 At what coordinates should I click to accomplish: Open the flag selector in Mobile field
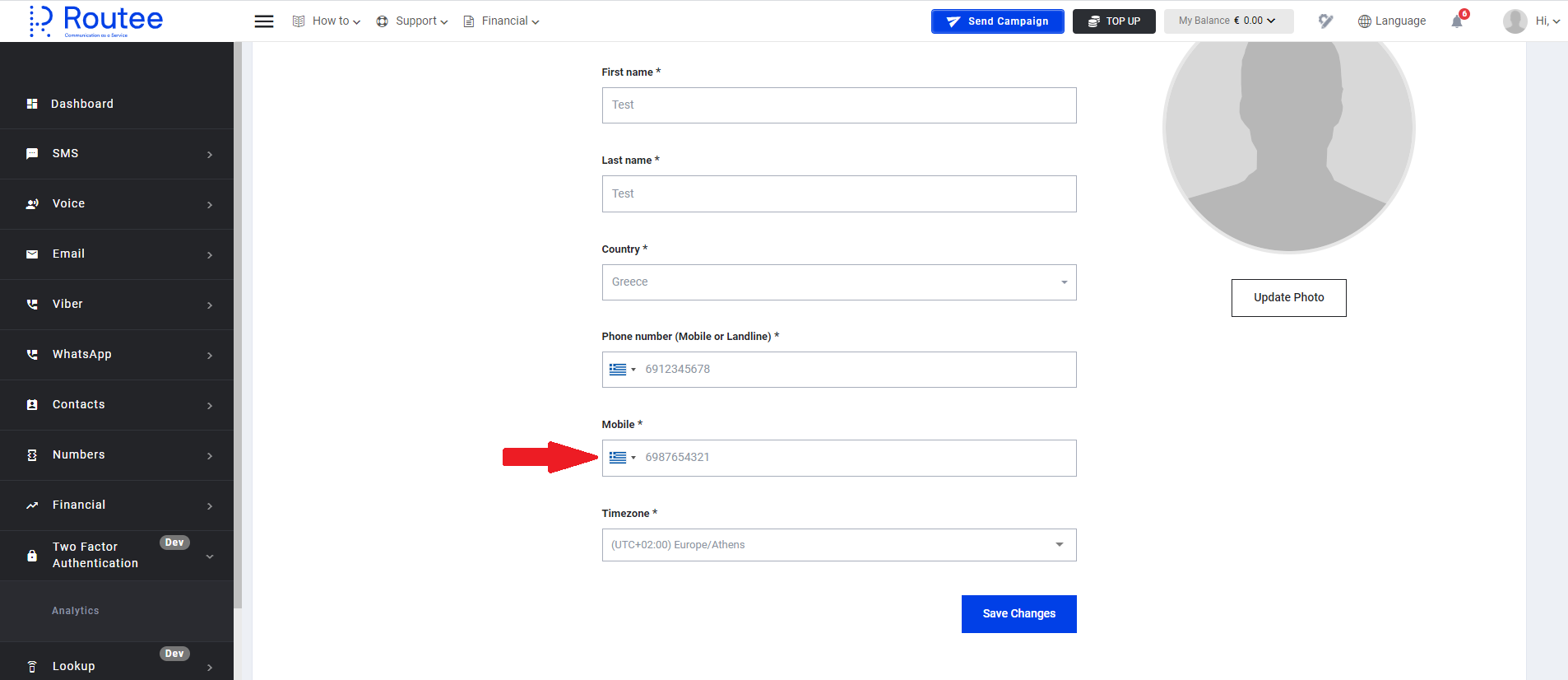coord(622,458)
